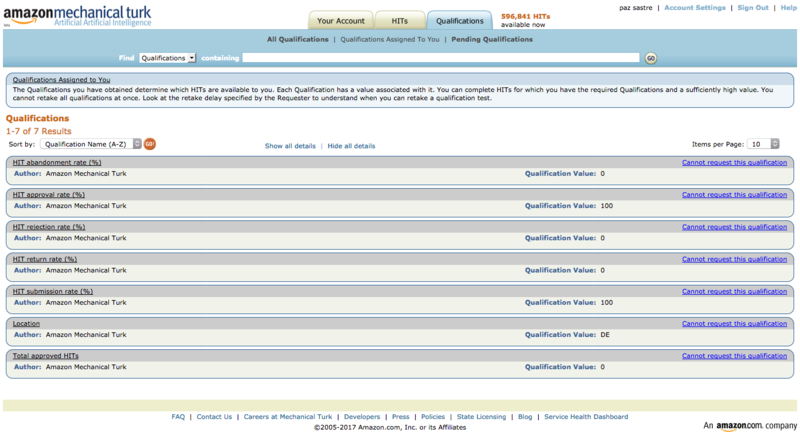Click the Amazon Mechanical Turk logo
The width and height of the screenshot is (800, 436).
click(78, 15)
